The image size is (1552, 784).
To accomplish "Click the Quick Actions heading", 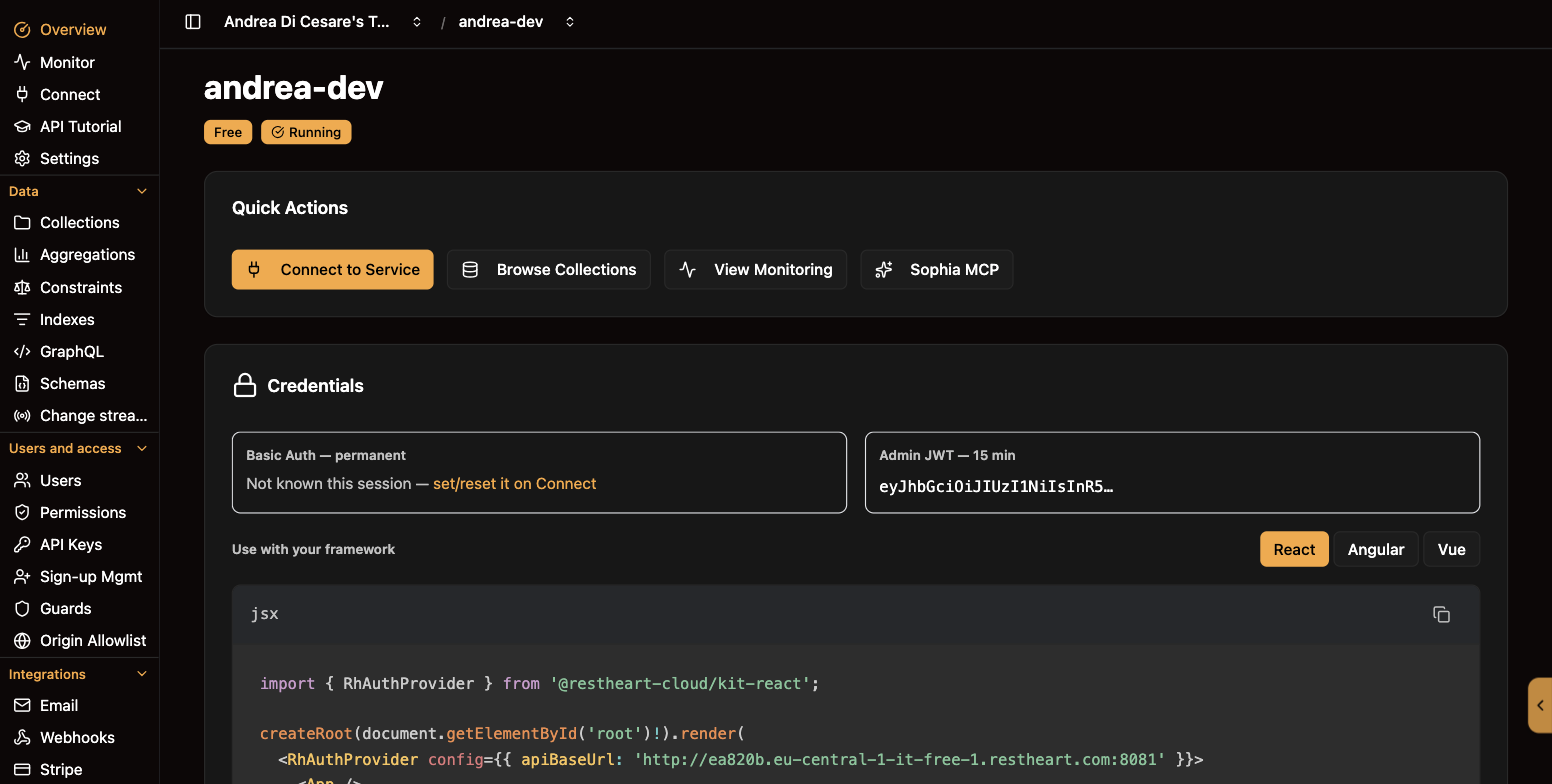I will (290, 208).
